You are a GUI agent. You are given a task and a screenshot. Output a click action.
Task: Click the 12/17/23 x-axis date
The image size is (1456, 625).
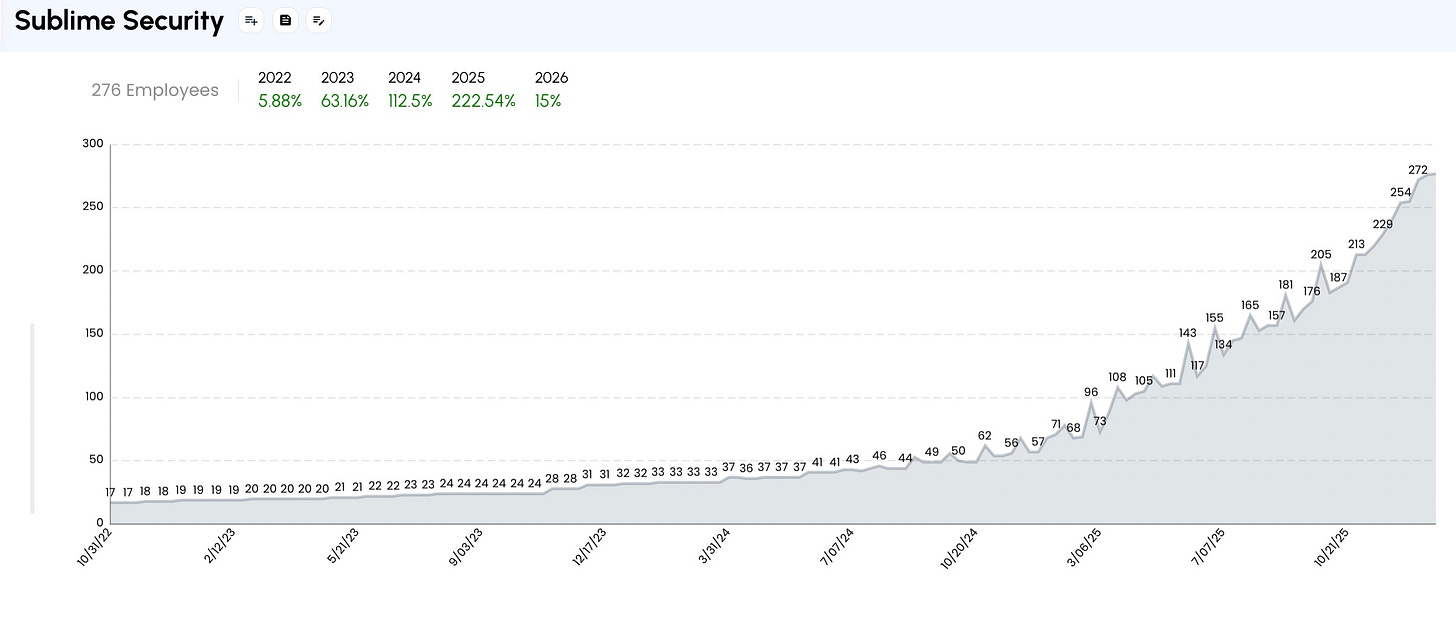(591, 548)
